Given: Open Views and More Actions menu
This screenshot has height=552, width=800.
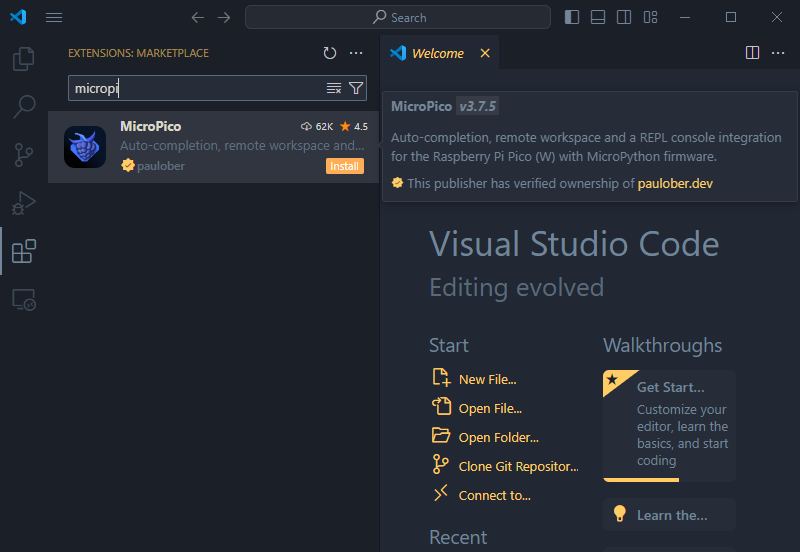Looking at the screenshot, I should 356,53.
